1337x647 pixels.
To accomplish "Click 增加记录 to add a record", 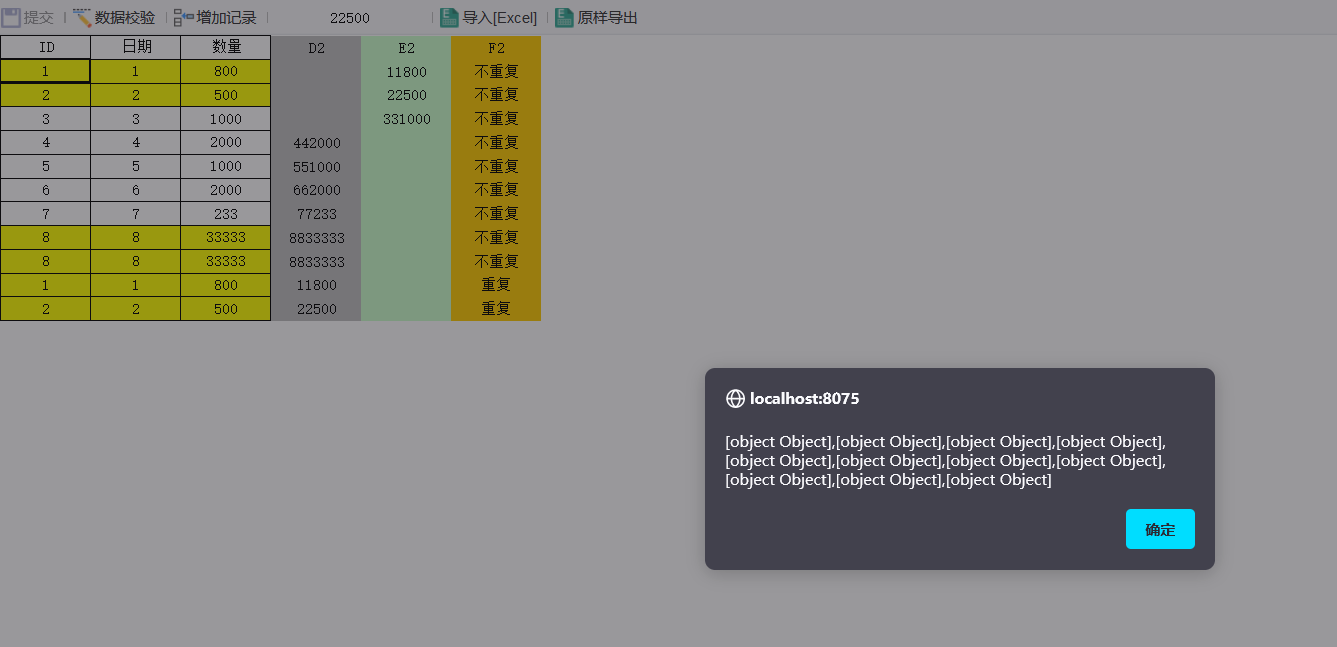I will (x=215, y=17).
